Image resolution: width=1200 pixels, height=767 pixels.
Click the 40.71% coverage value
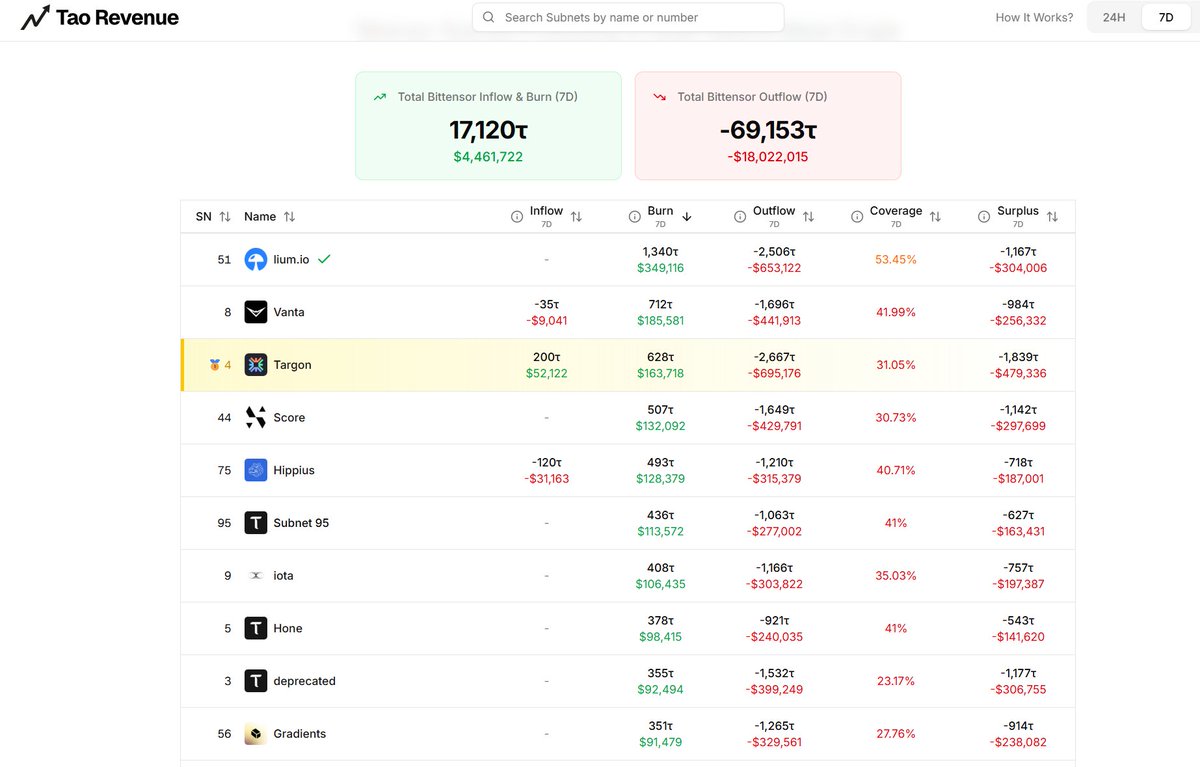click(896, 470)
